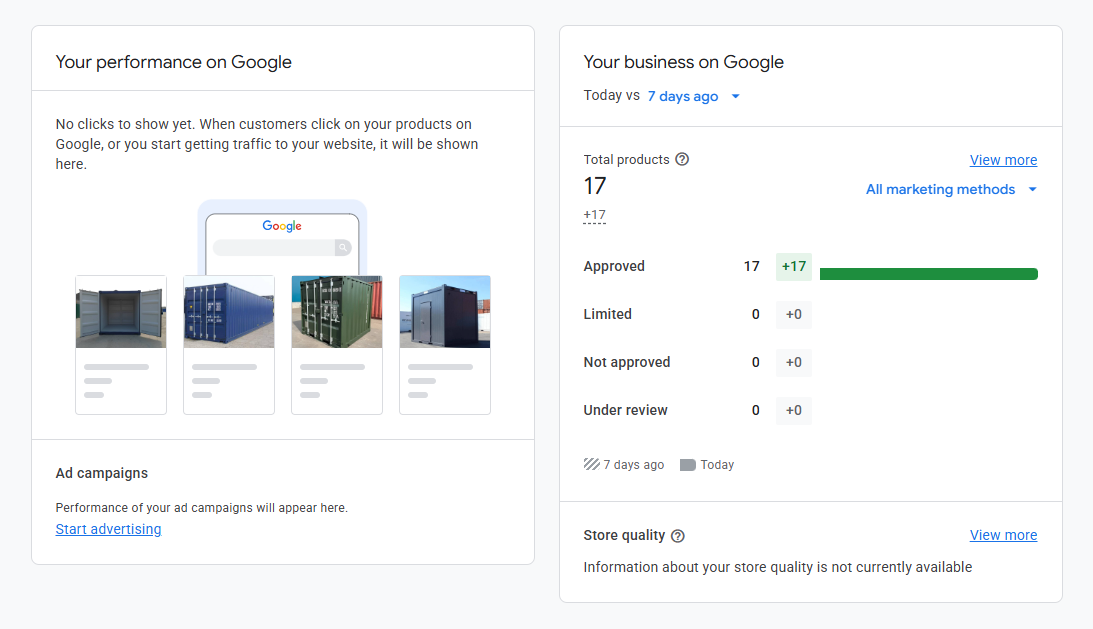Click the 7 days ago hatched legend icon
Image resolution: width=1093 pixels, height=629 pixels.
pyautogui.click(x=592, y=464)
